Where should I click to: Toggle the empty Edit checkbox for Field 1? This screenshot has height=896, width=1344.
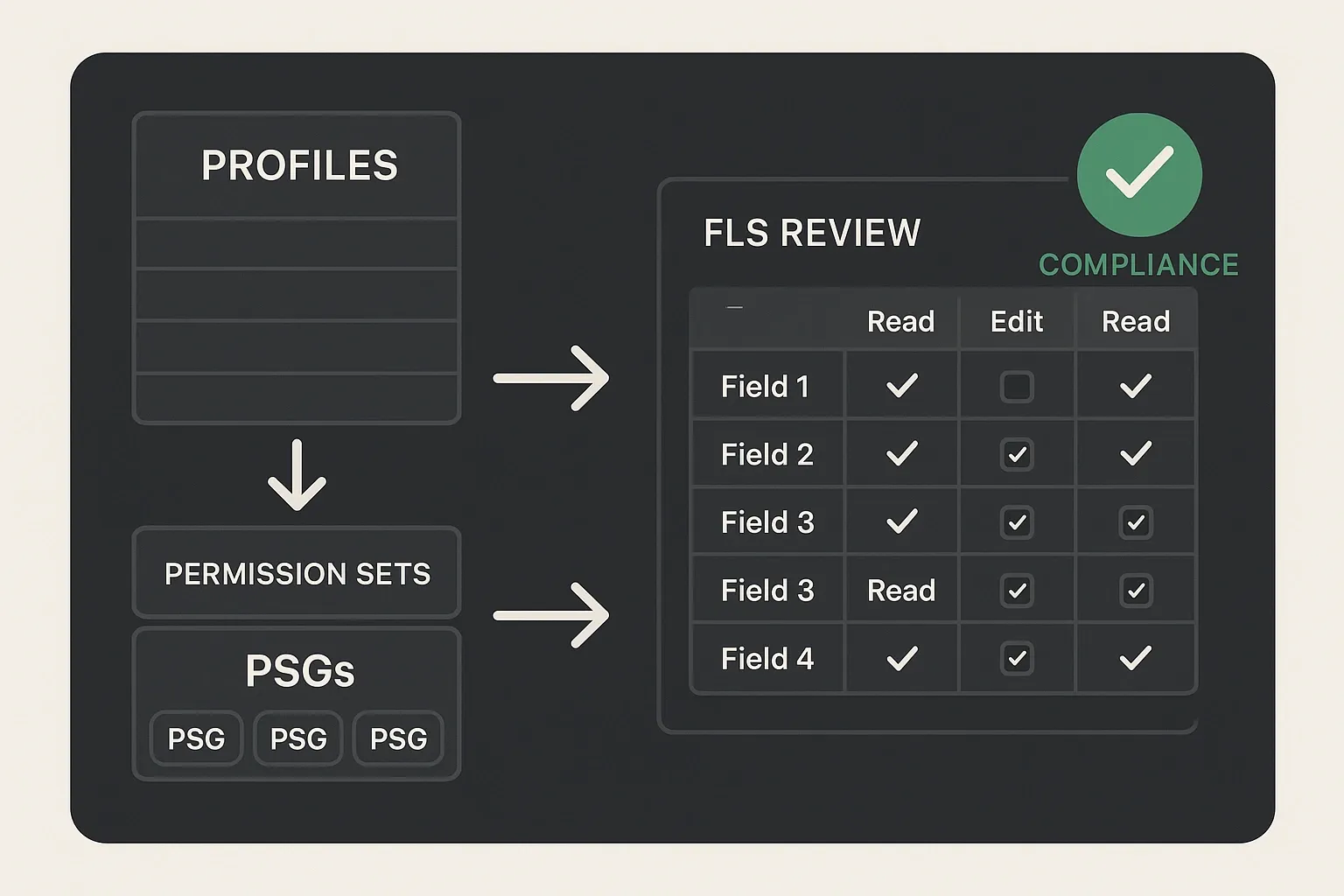(x=1017, y=385)
